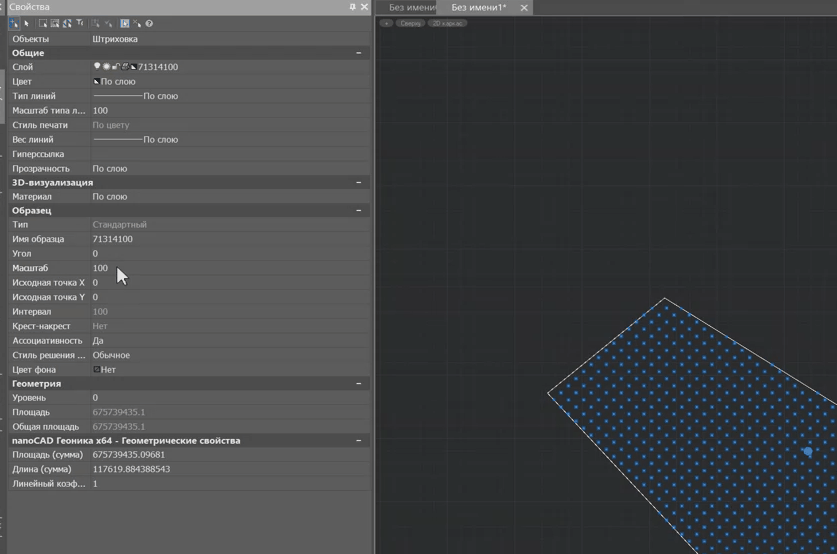Click the arrow cursor select objects icon
The image size is (837, 554).
[27, 23]
